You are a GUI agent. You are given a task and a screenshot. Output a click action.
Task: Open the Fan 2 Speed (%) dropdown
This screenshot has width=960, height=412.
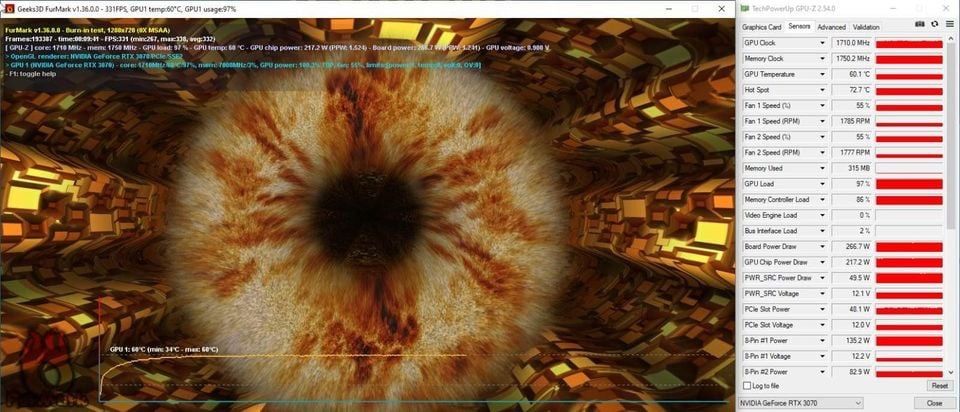[822, 137]
